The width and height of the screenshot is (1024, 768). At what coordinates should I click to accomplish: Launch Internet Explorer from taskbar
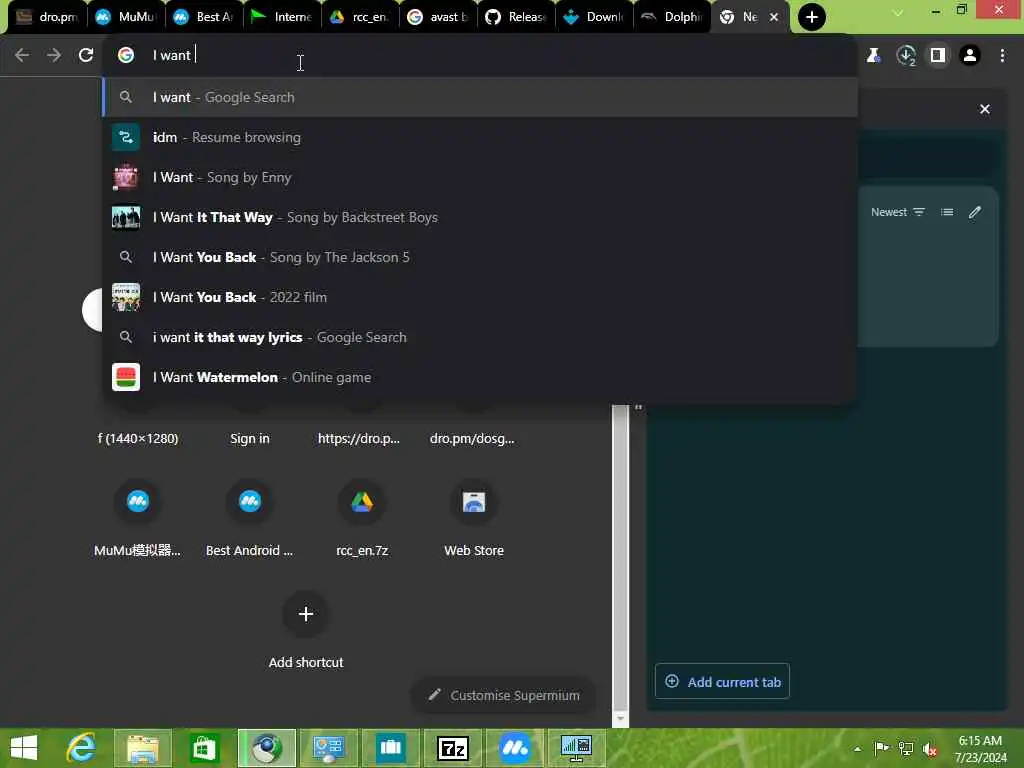click(82, 748)
